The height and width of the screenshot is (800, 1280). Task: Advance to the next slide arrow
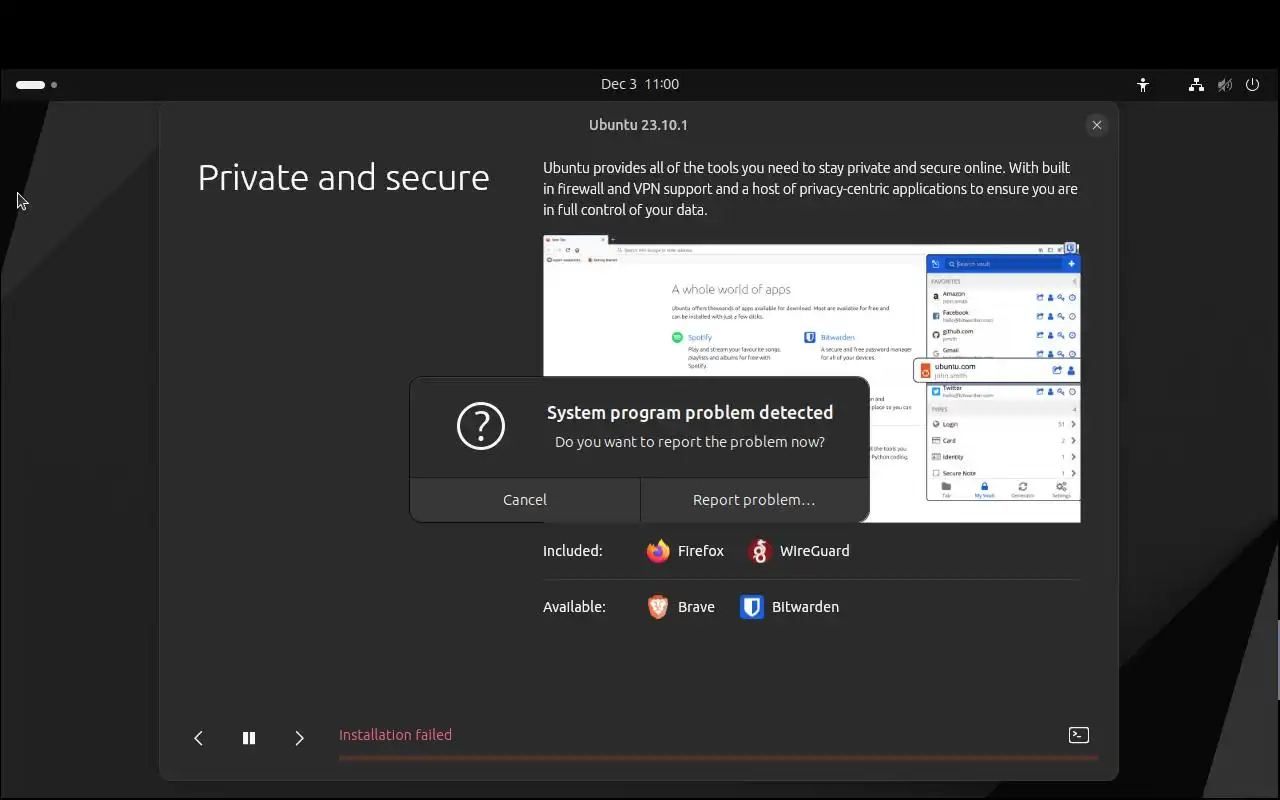coord(299,738)
